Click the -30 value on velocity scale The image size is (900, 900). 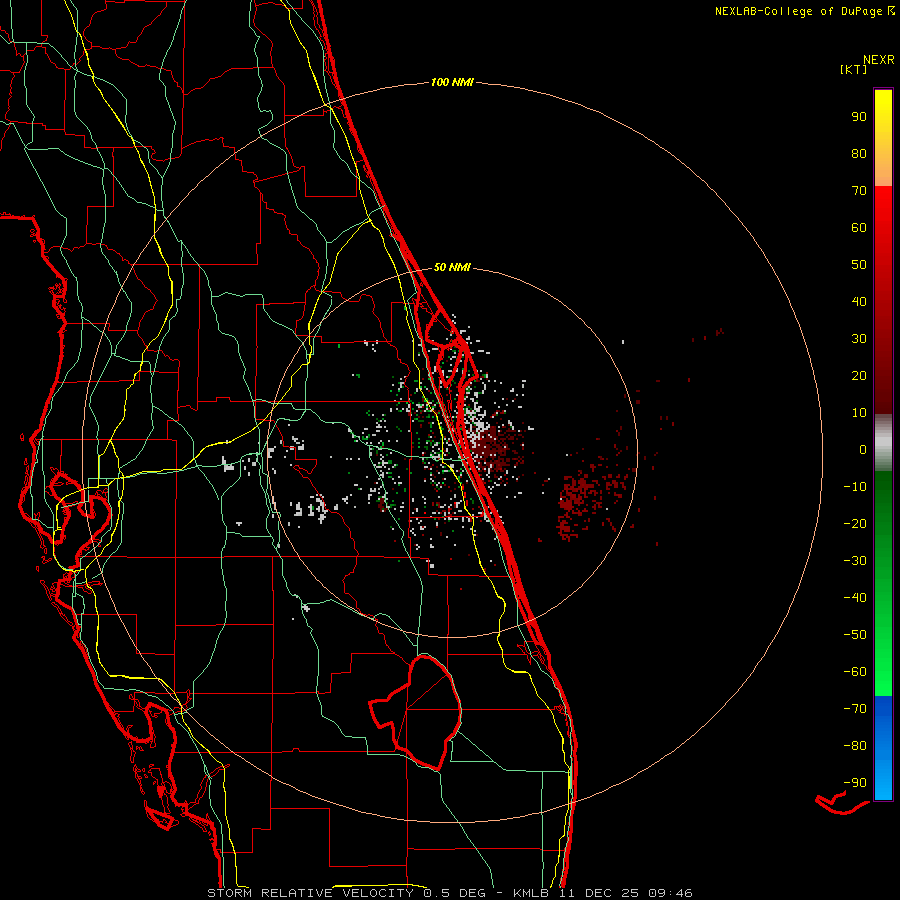[x=855, y=561]
